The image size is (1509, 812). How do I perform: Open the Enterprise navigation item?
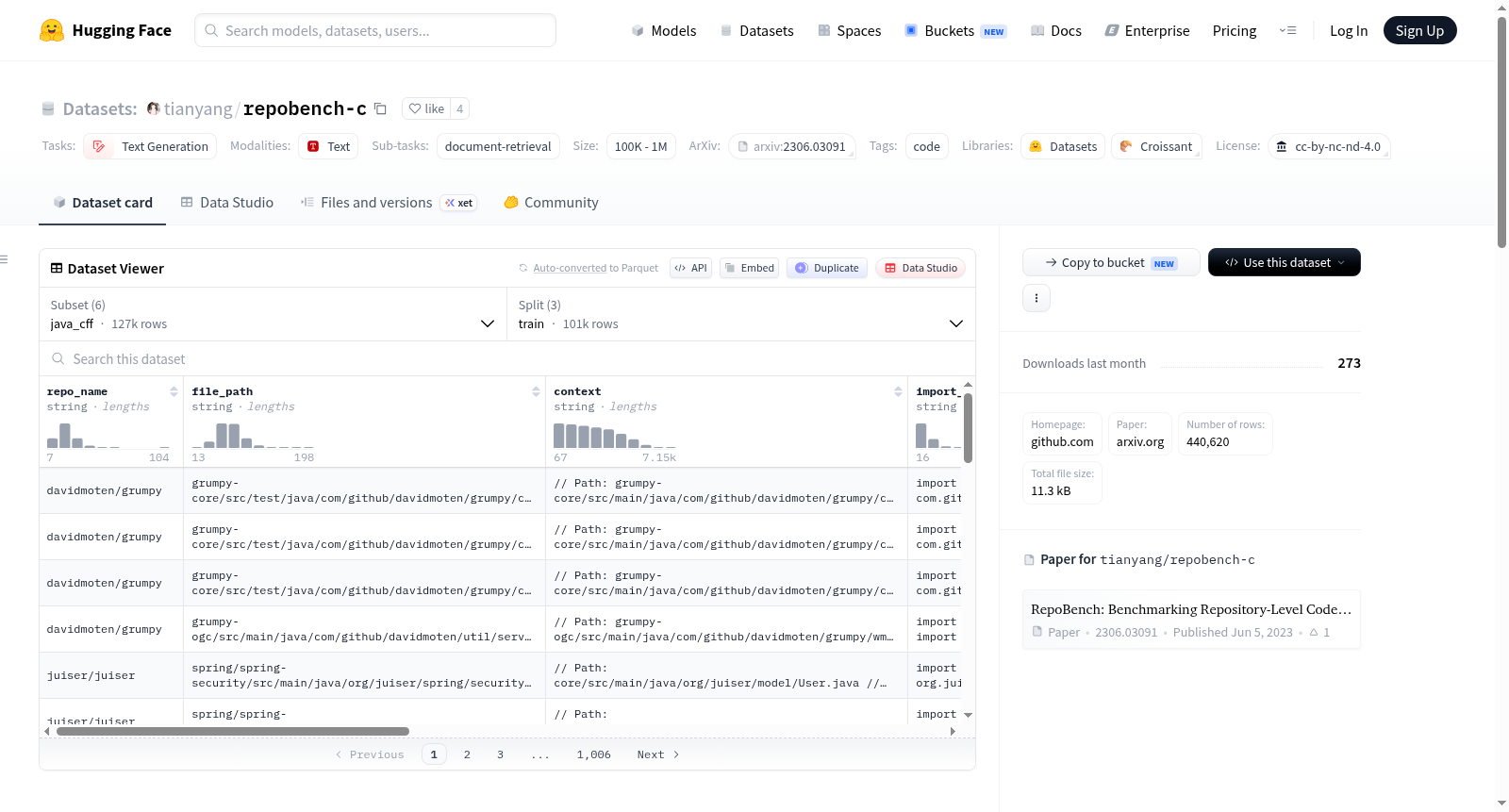tap(1147, 30)
